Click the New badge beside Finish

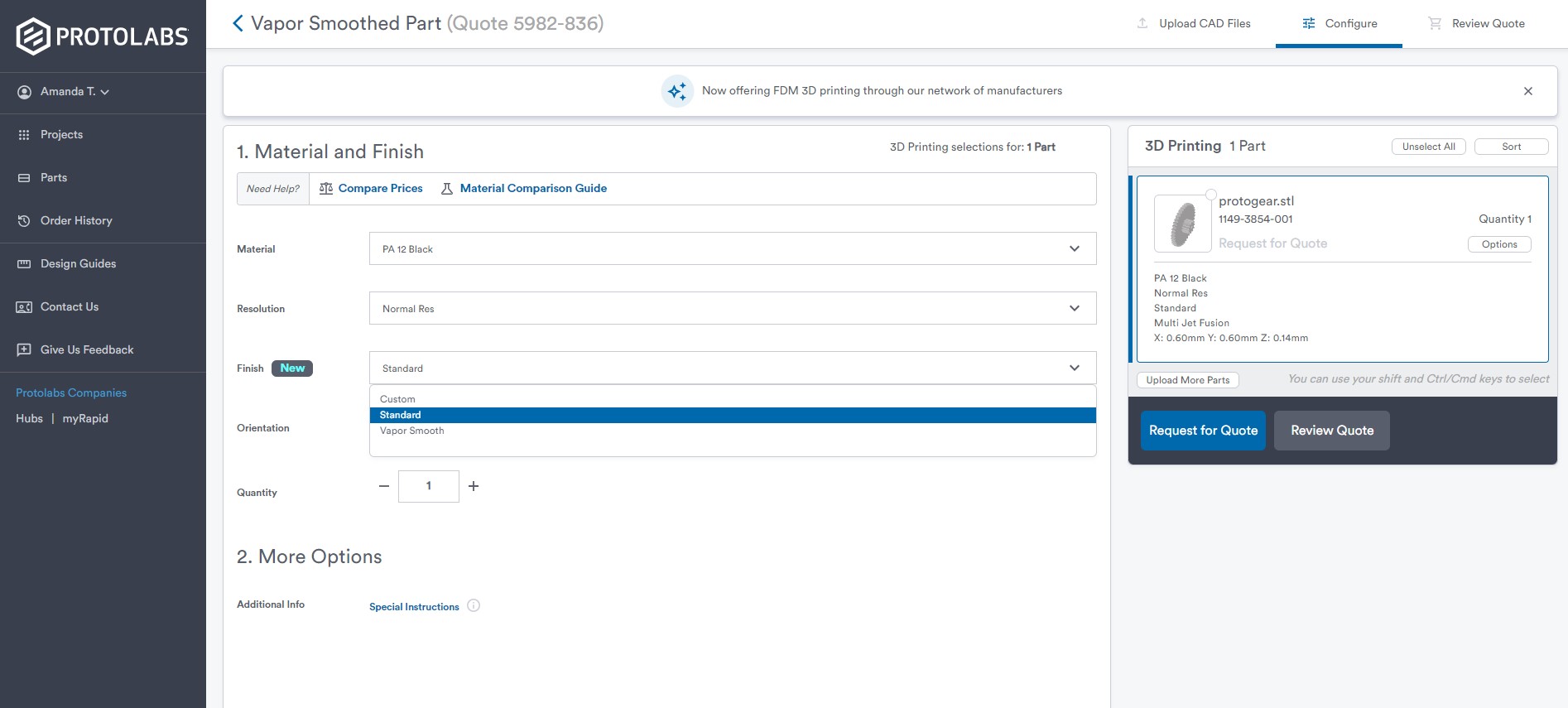pos(292,368)
